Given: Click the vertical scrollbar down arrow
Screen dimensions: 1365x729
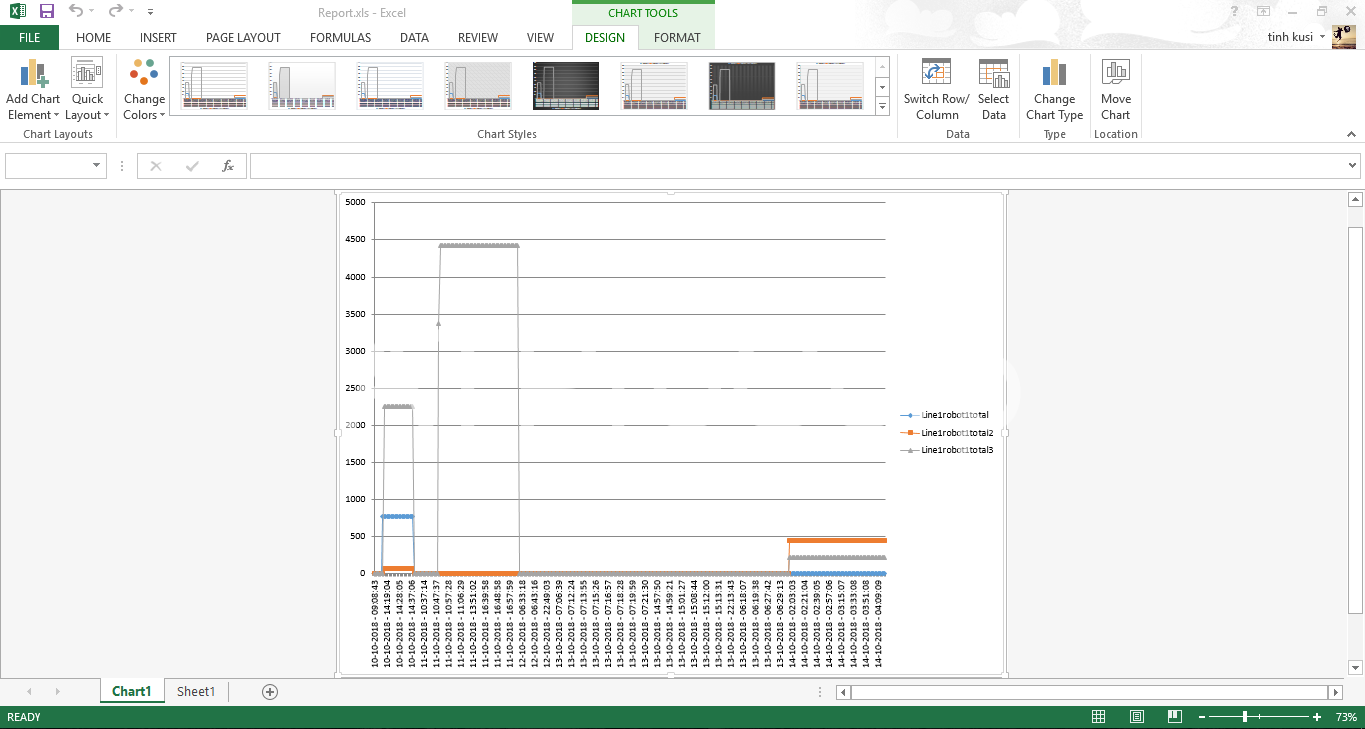Looking at the screenshot, I should (x=1356, y=668).
